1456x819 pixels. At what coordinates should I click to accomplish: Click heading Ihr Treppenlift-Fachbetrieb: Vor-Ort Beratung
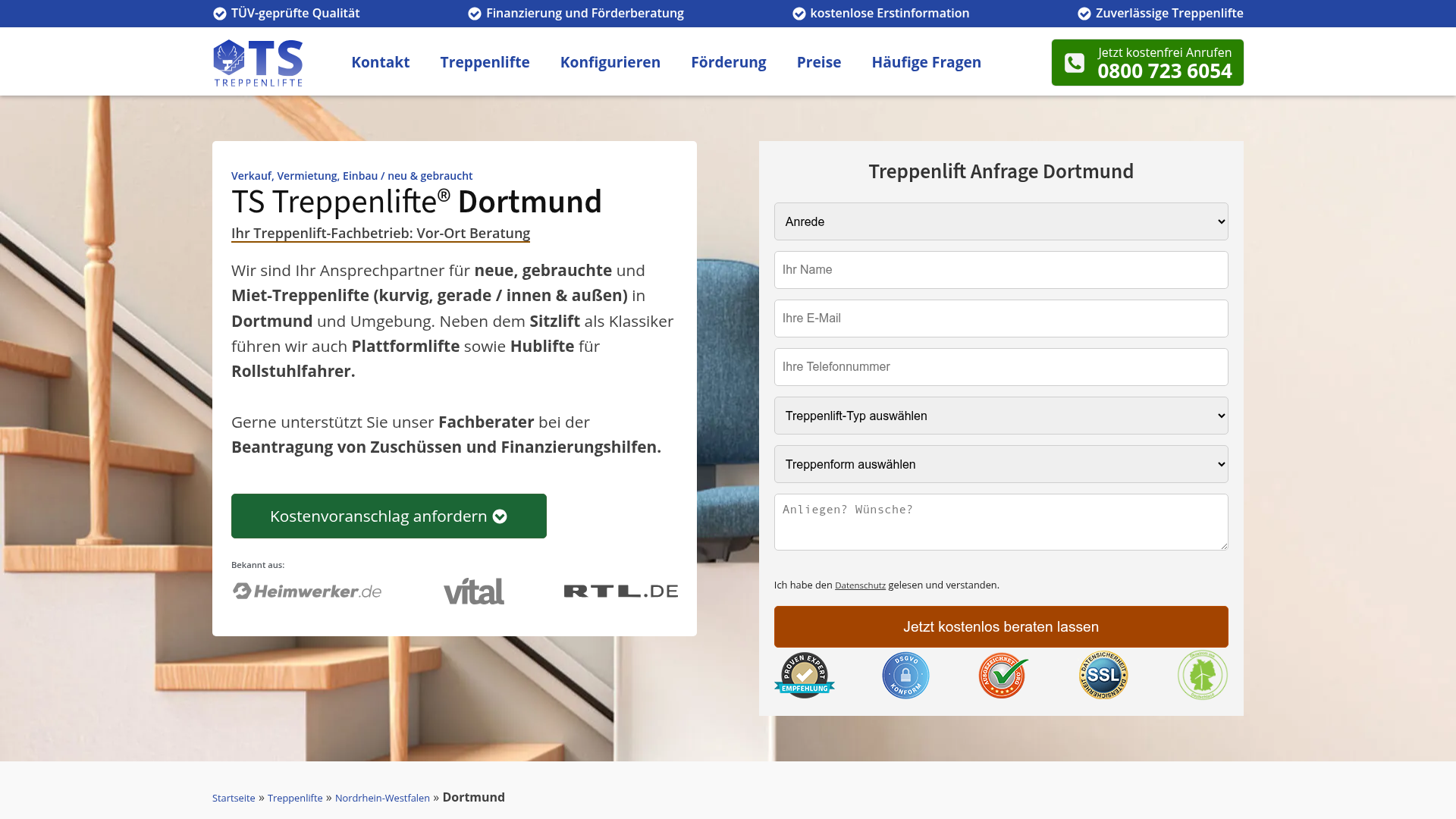tap(381, 234)
